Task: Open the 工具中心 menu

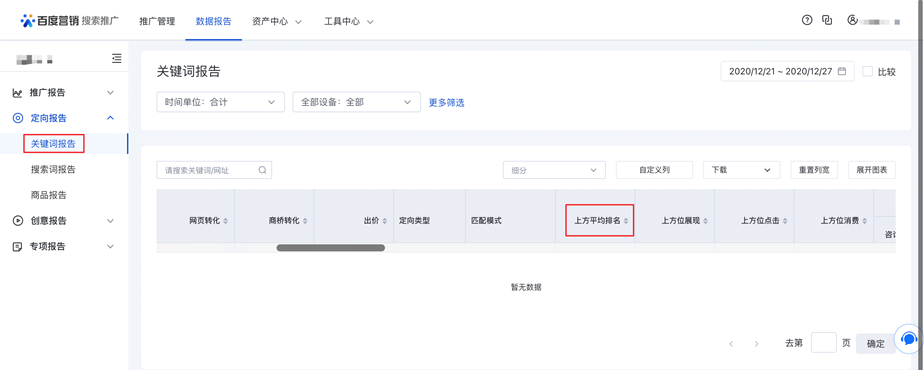Action: click(x=349, y=21)
